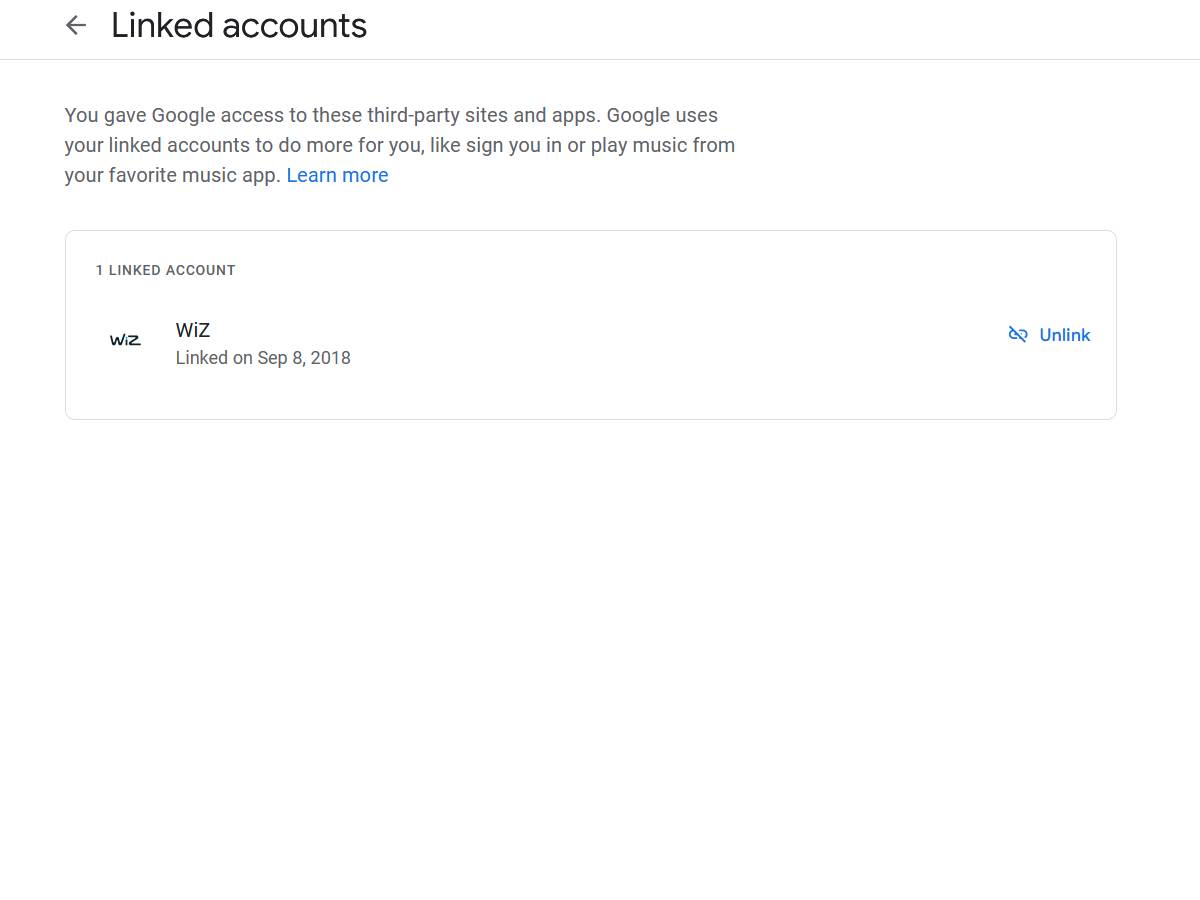Select the Linked on Sep 8, 2018 text
This screenshot has width=1200, height=900.
(262, 357)
